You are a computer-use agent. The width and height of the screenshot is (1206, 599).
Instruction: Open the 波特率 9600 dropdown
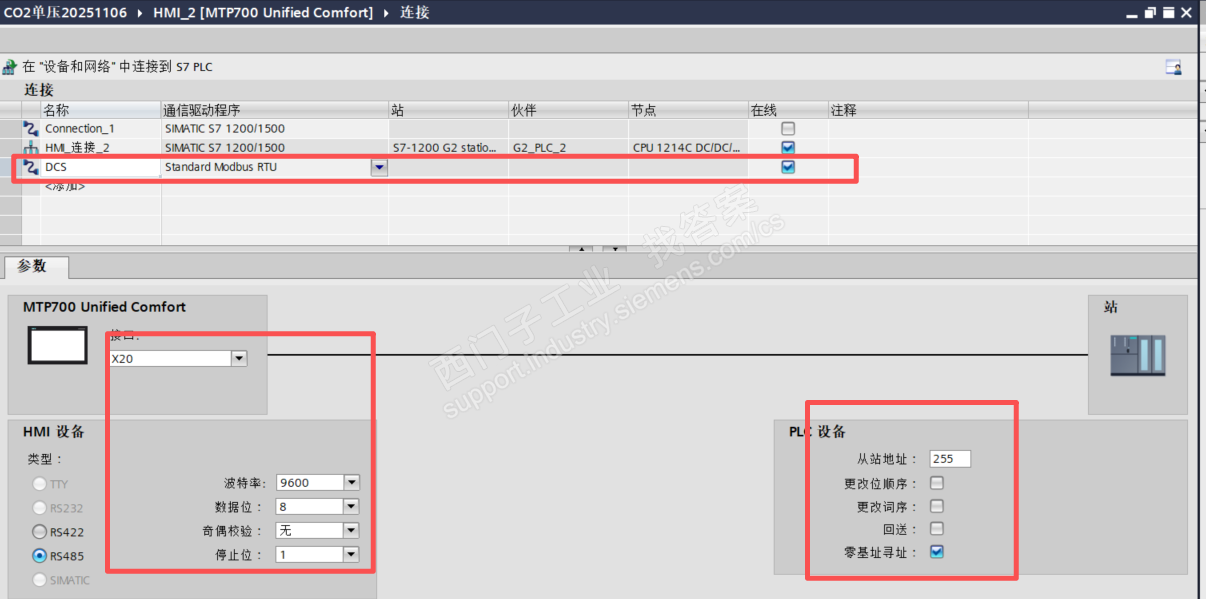(351, 482)
